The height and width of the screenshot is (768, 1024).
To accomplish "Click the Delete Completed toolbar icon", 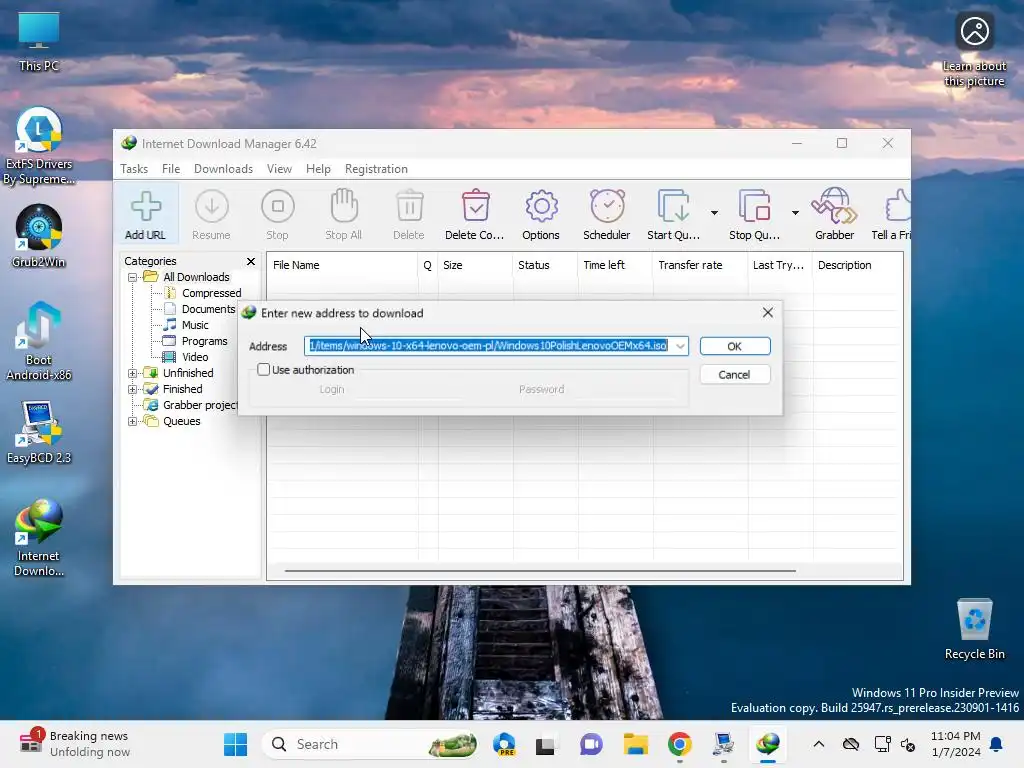I will coord(475,214).
